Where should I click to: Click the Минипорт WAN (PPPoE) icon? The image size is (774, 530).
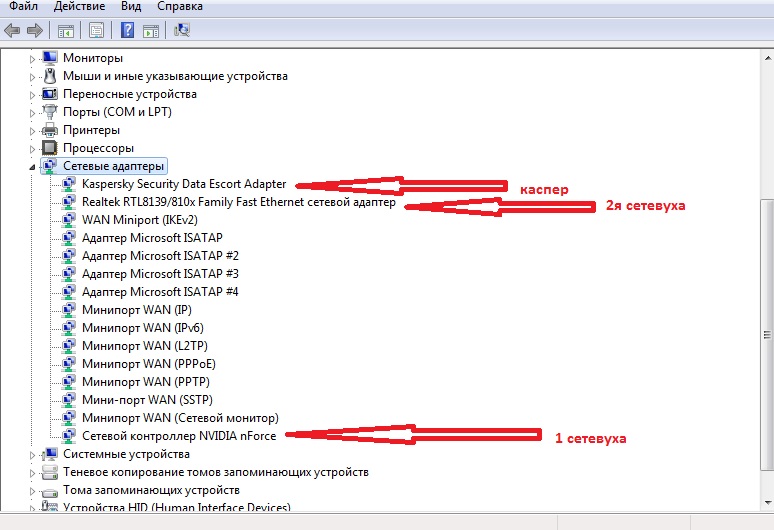click(69, 364)
